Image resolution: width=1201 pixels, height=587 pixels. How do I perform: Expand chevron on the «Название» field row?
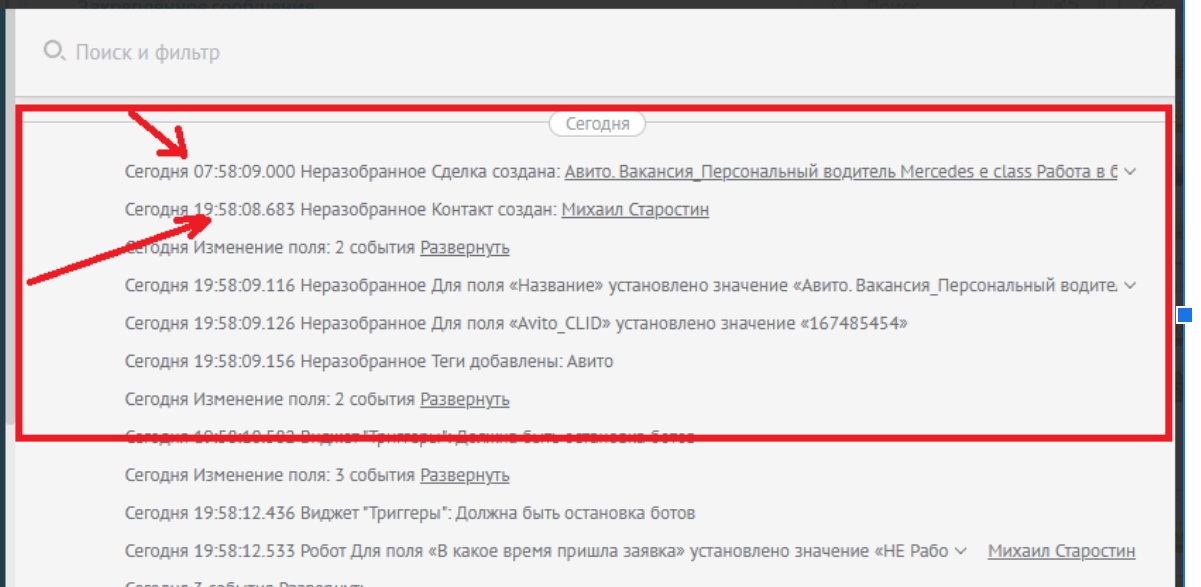pos(1130,286)
